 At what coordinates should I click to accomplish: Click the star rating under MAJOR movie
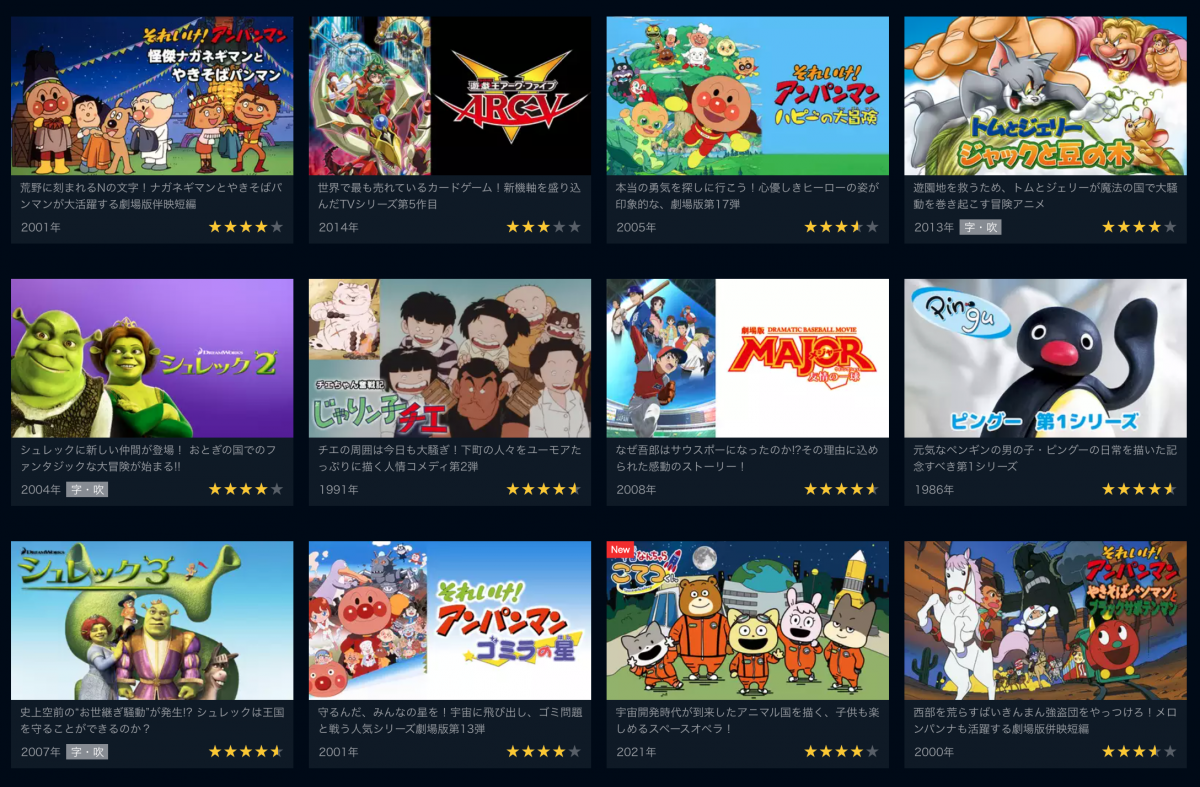[x=841, y=490]
